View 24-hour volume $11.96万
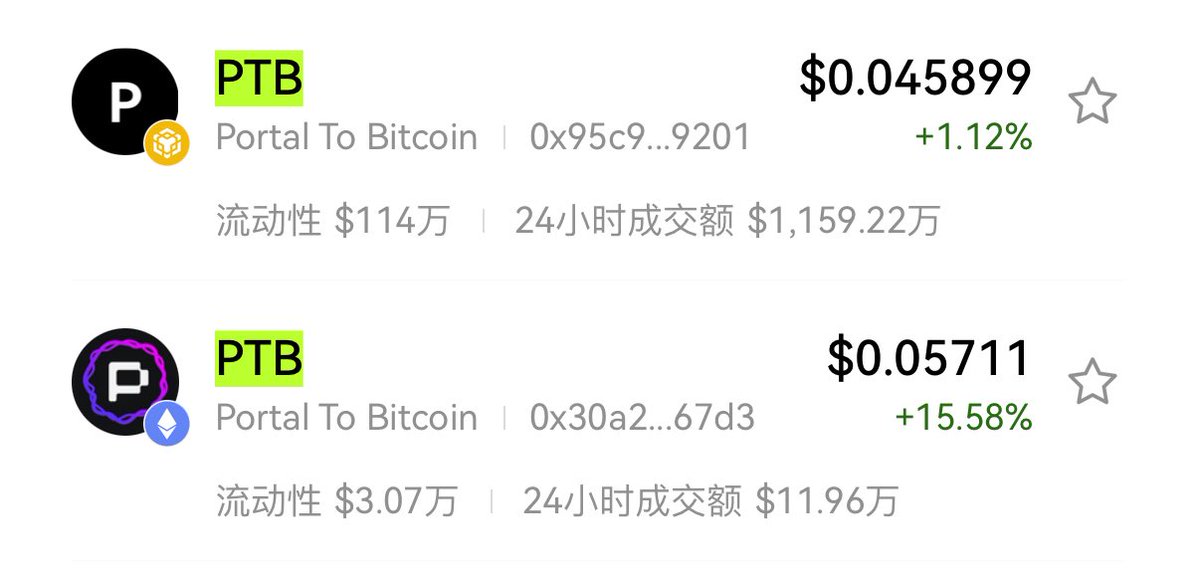The width and height of the screenshot is (1200, 570). (711, 501)
